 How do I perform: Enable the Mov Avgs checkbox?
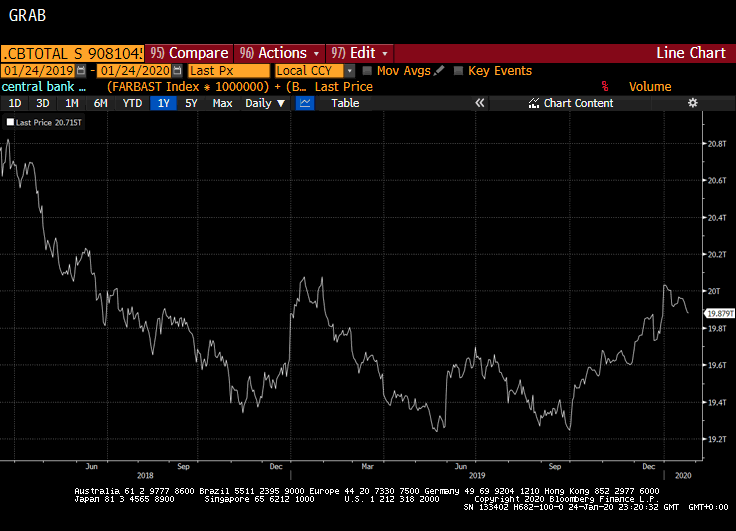pos(367,71)
